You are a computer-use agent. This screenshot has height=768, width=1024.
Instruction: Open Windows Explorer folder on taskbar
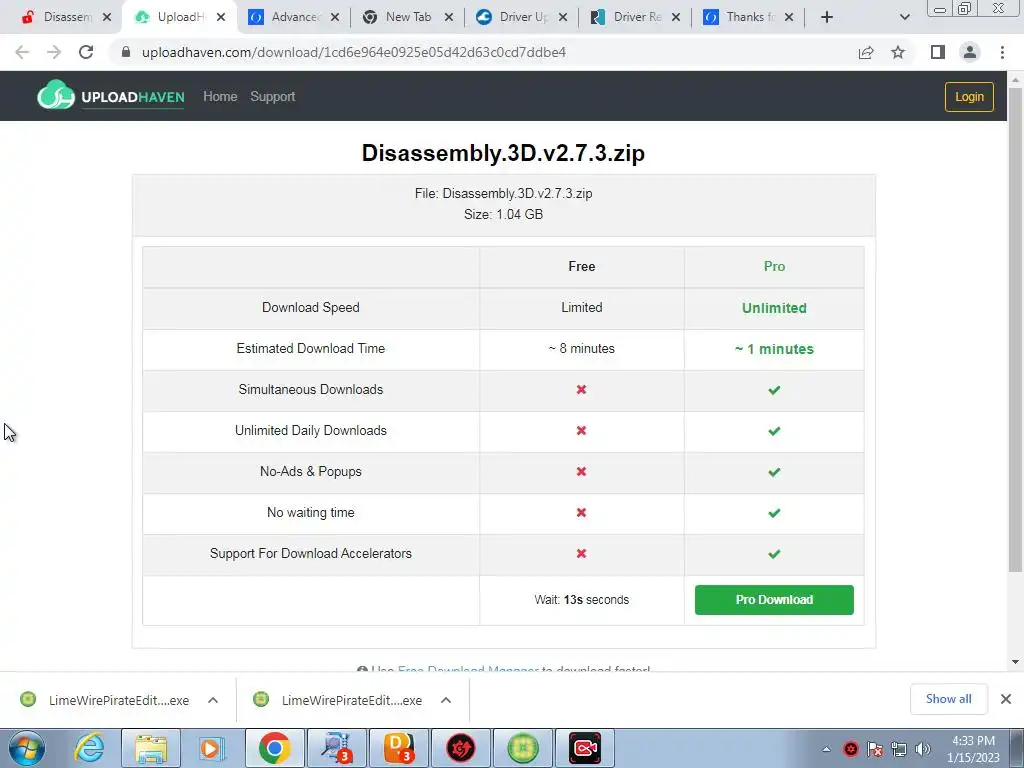(151, 748)
